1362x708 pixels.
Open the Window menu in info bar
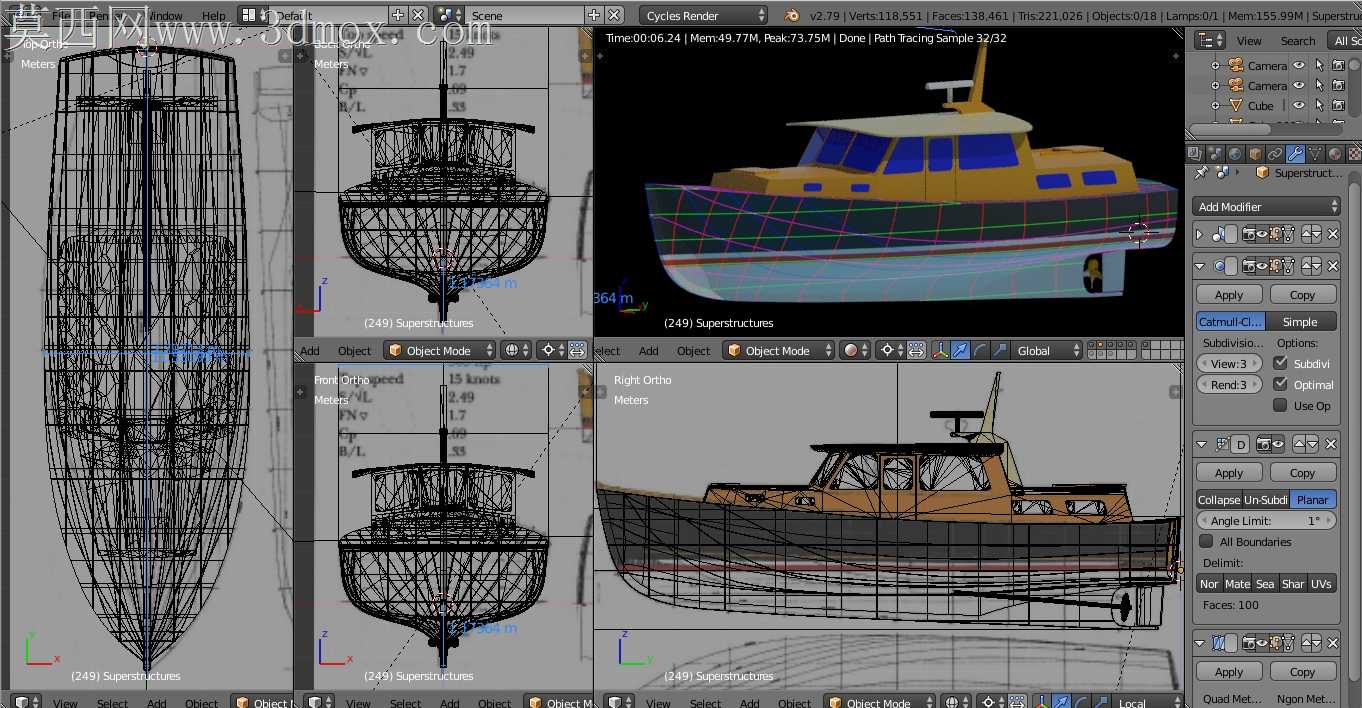click(x=165, y=15)
